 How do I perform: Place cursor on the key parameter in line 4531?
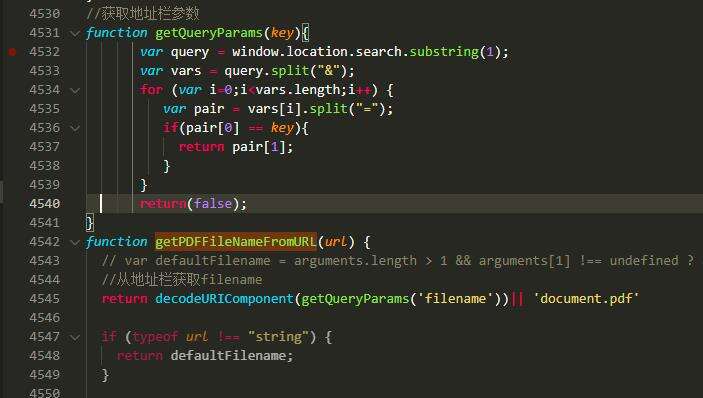tap(282, 33)
